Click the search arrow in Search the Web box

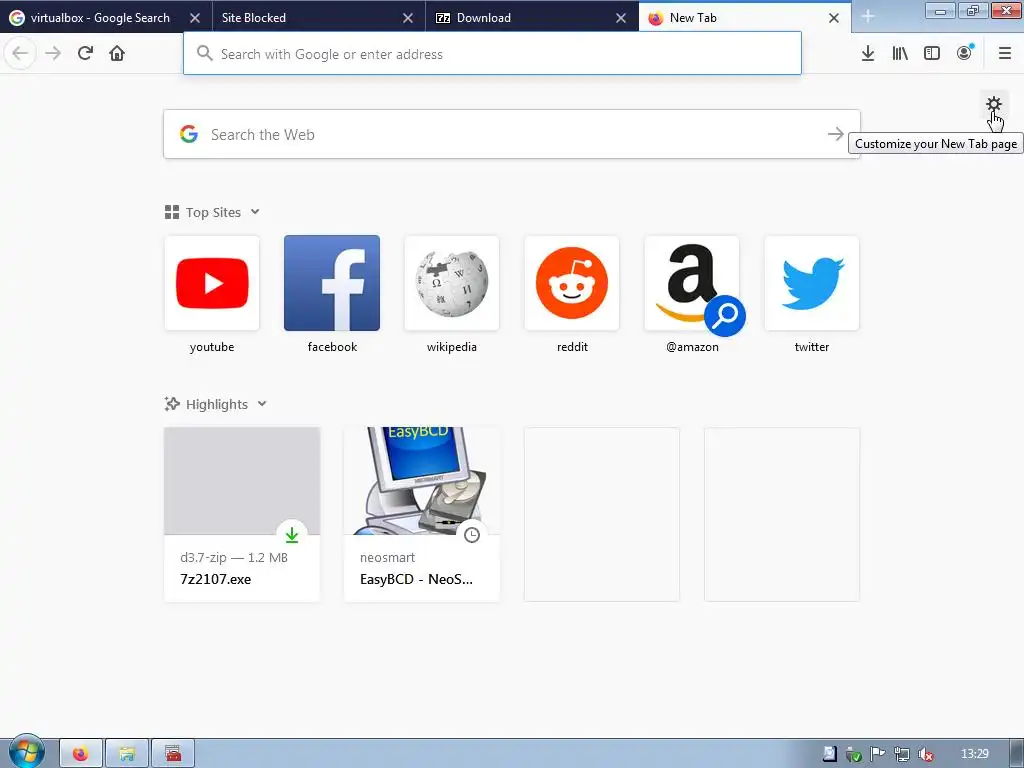pos(836,135)
